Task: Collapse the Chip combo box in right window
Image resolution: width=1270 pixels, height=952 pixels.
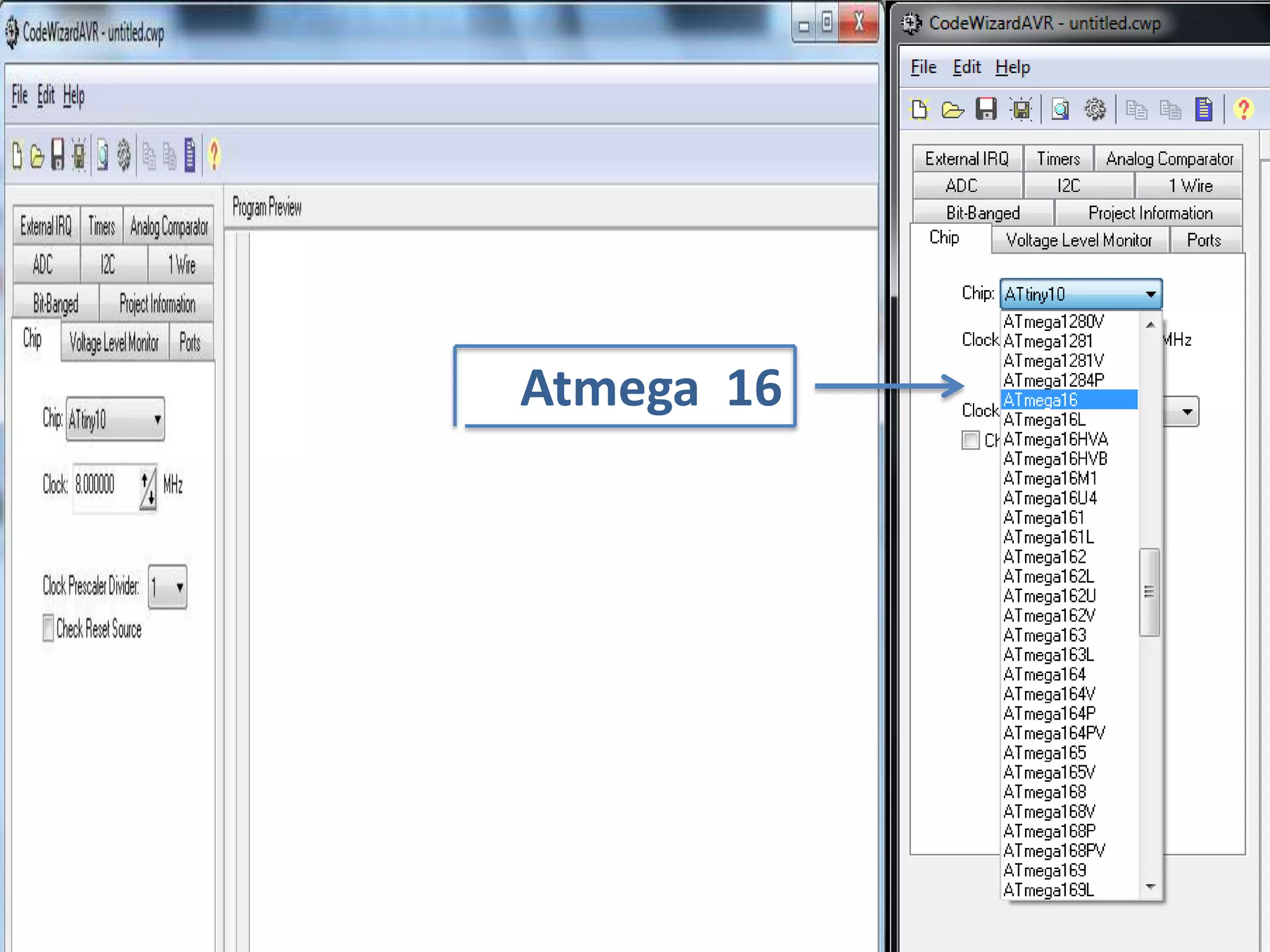Action: click(x=1150, y=294)
